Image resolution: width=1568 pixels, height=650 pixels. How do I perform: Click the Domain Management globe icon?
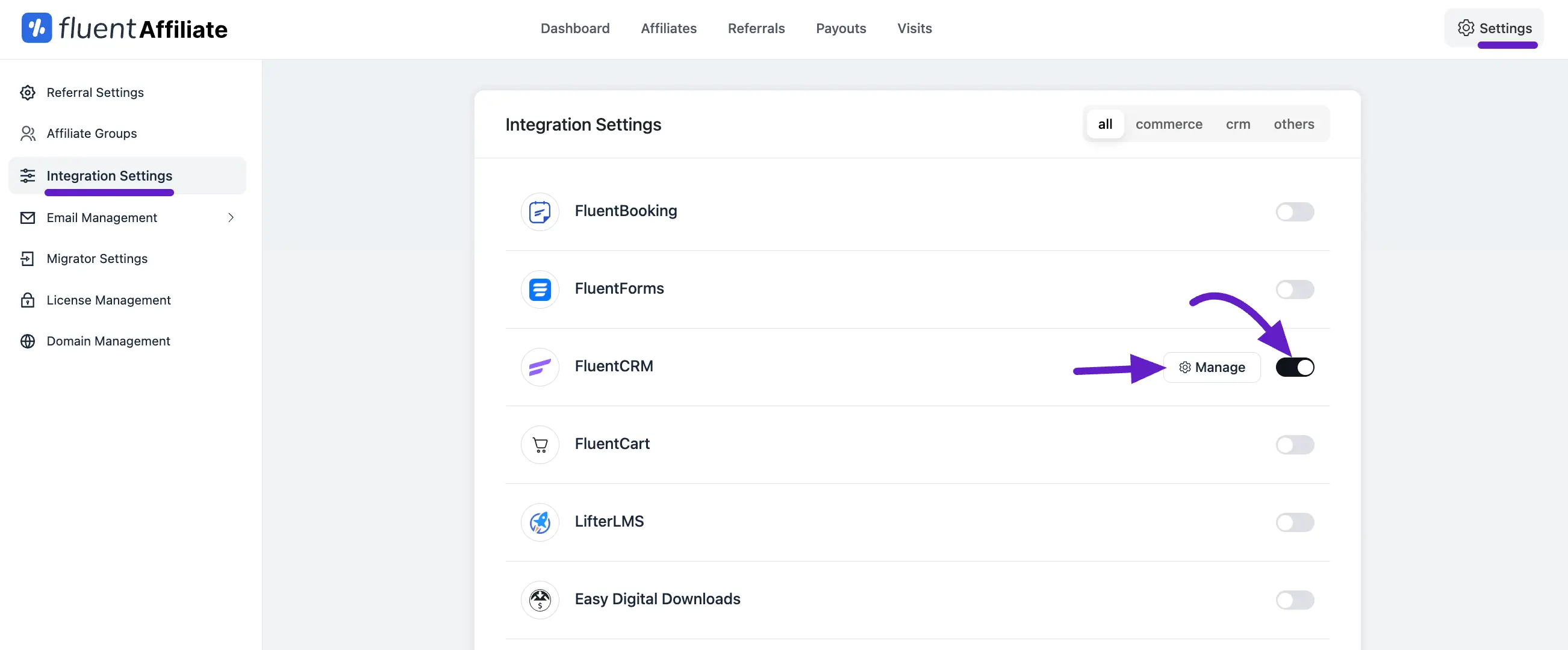tap(27, 341)
